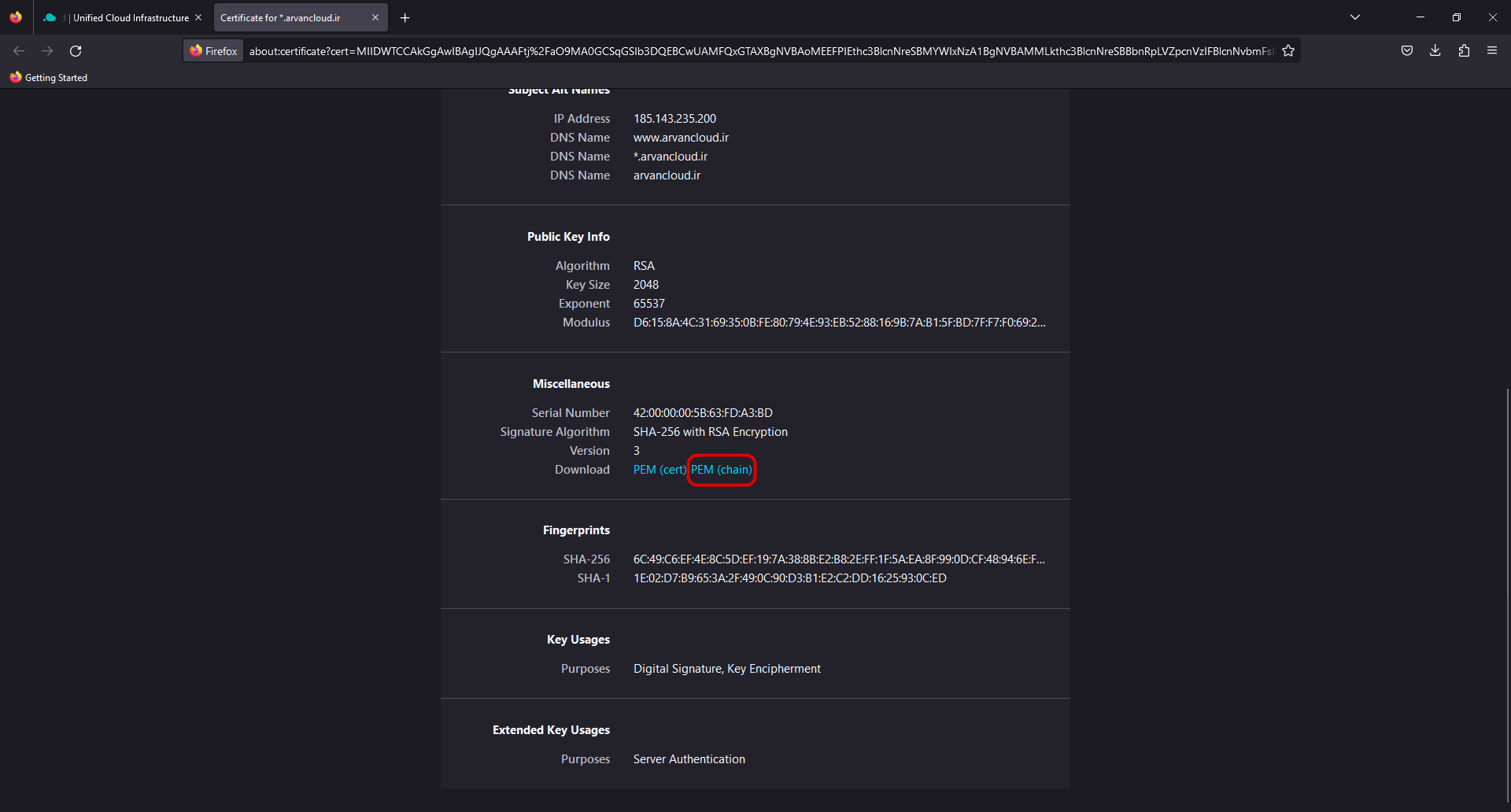Open the Downloads panel icon

1435,51
